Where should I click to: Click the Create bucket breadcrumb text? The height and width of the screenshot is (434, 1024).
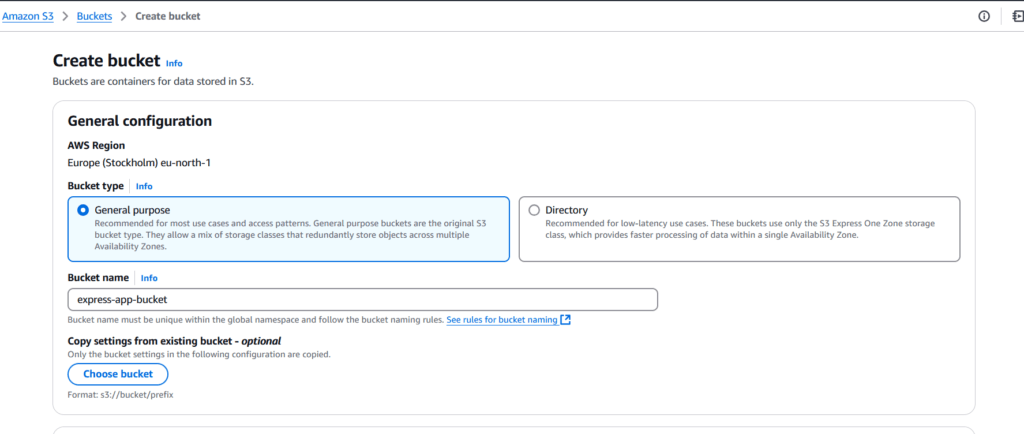pyautogui.click(x=168, y=16)
